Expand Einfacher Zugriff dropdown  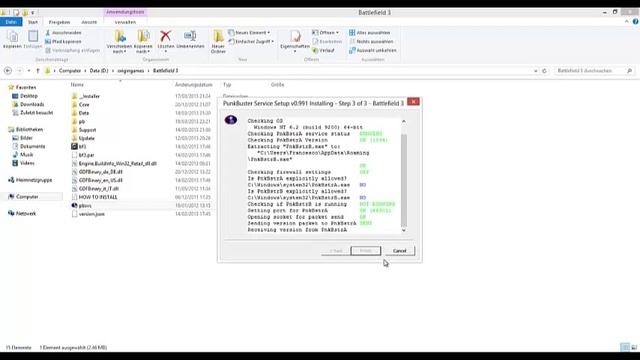point(251,42)
